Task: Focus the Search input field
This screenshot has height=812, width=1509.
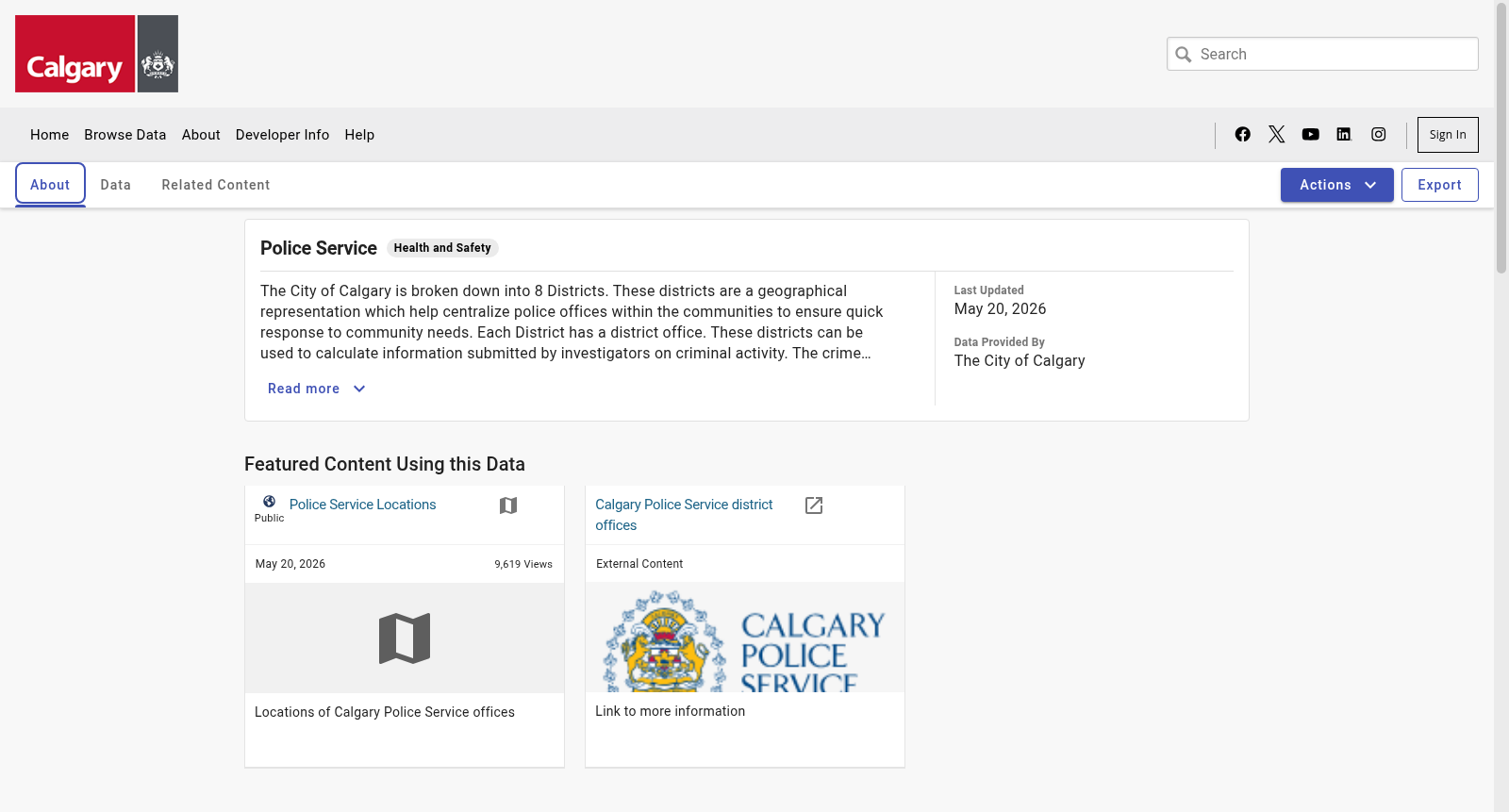Action: point(1322,55)
